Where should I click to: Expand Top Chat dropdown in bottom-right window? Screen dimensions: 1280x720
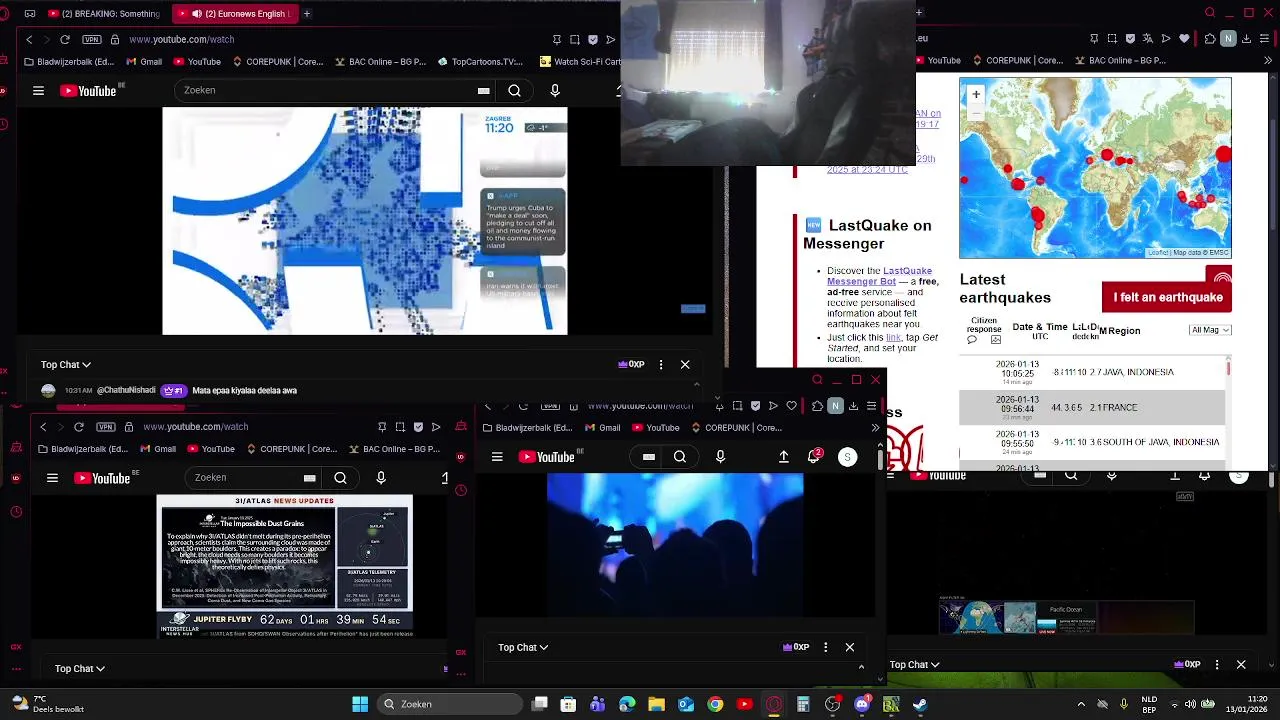click(915, 664)
